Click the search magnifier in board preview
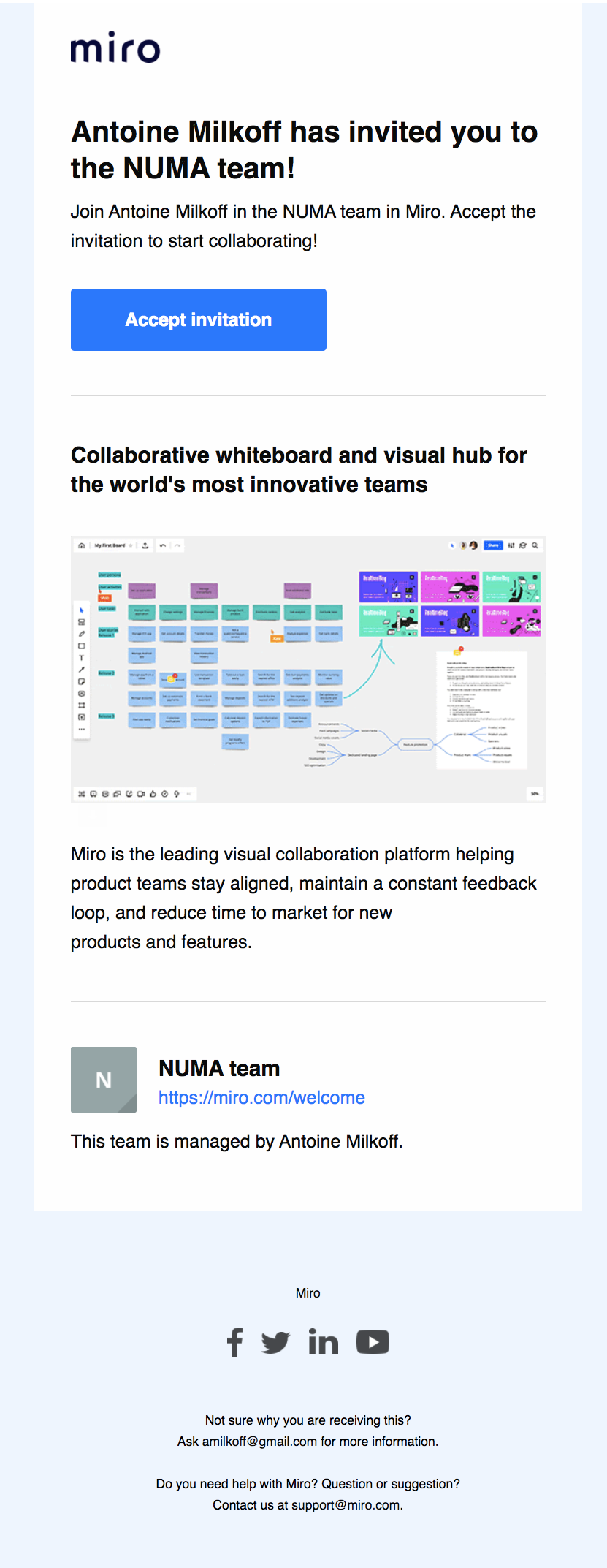Image resolution: width=607 pixels, height=1568 pixels. click(535, 545)
